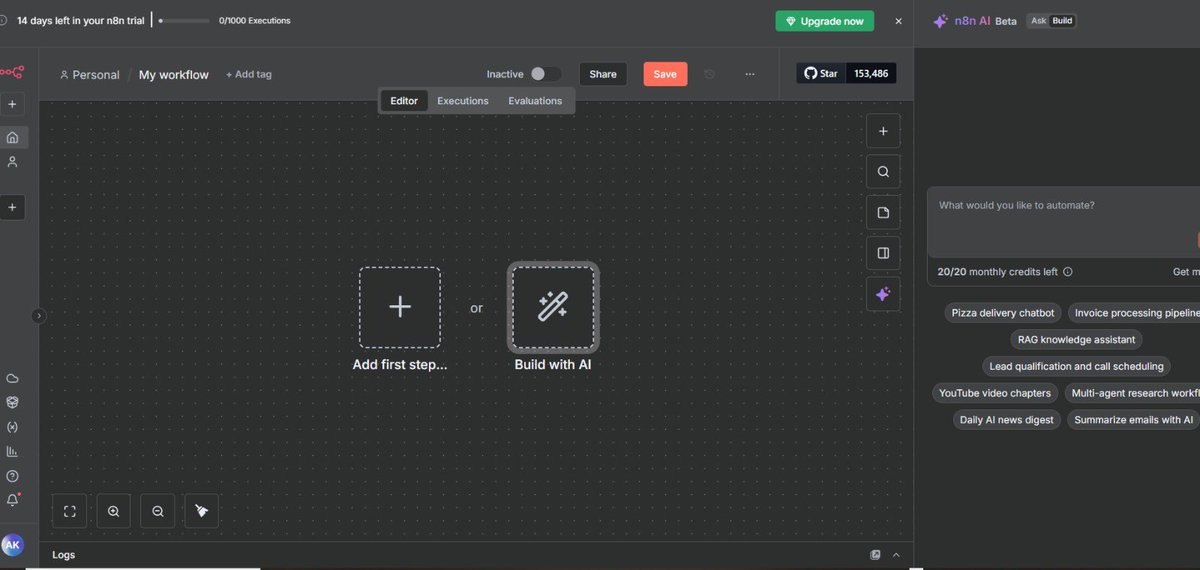This screenshot has width=1200, height=570.
Task: Open the notifications bell icon
Action: pos(12,500)
